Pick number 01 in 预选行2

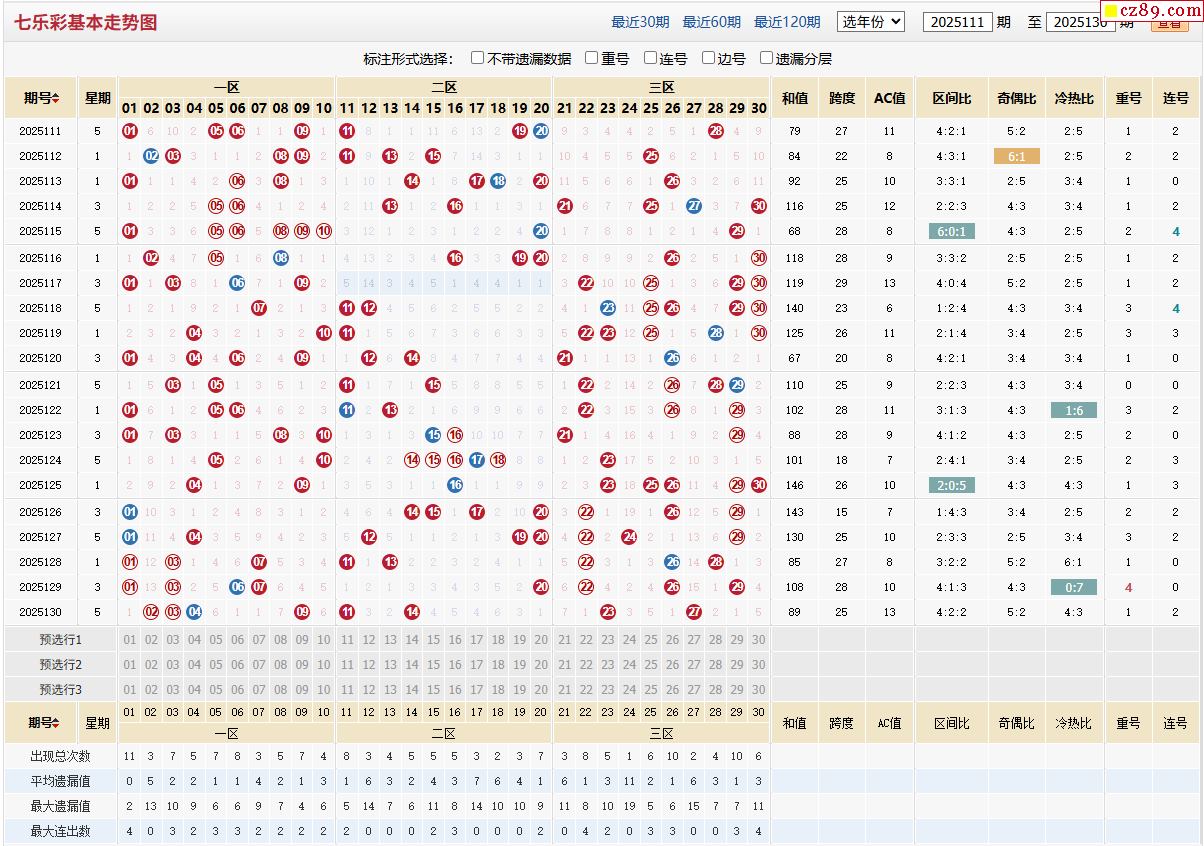point(130,665)
